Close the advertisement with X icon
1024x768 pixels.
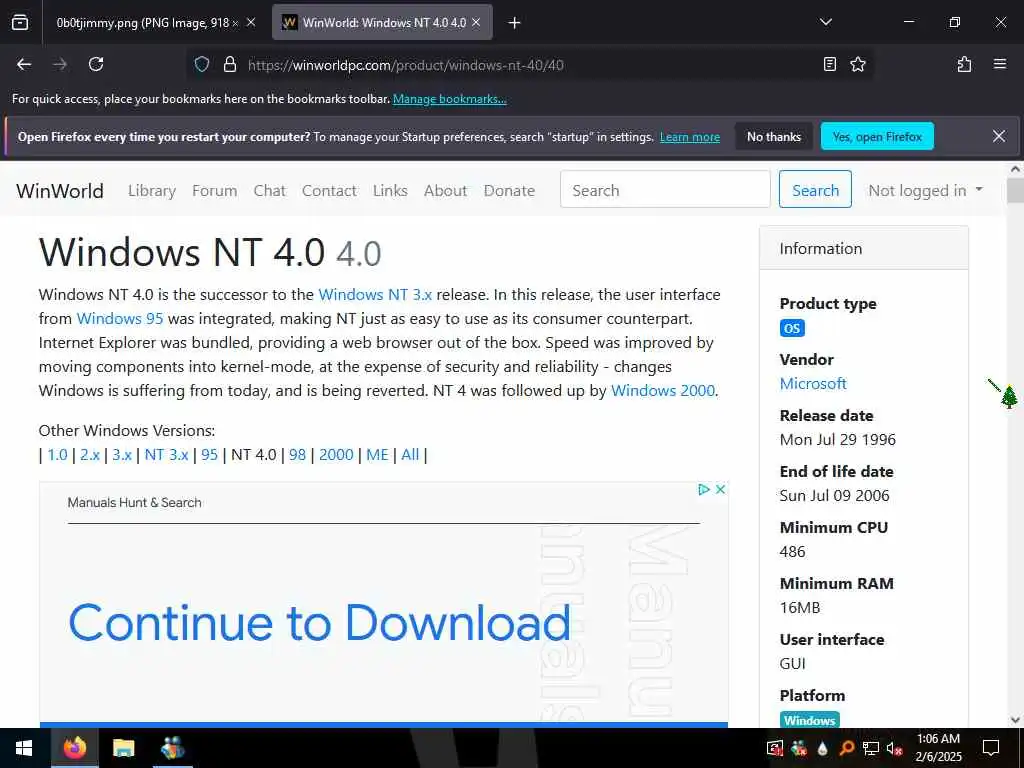pyautogui.click(x=720, y=489)
